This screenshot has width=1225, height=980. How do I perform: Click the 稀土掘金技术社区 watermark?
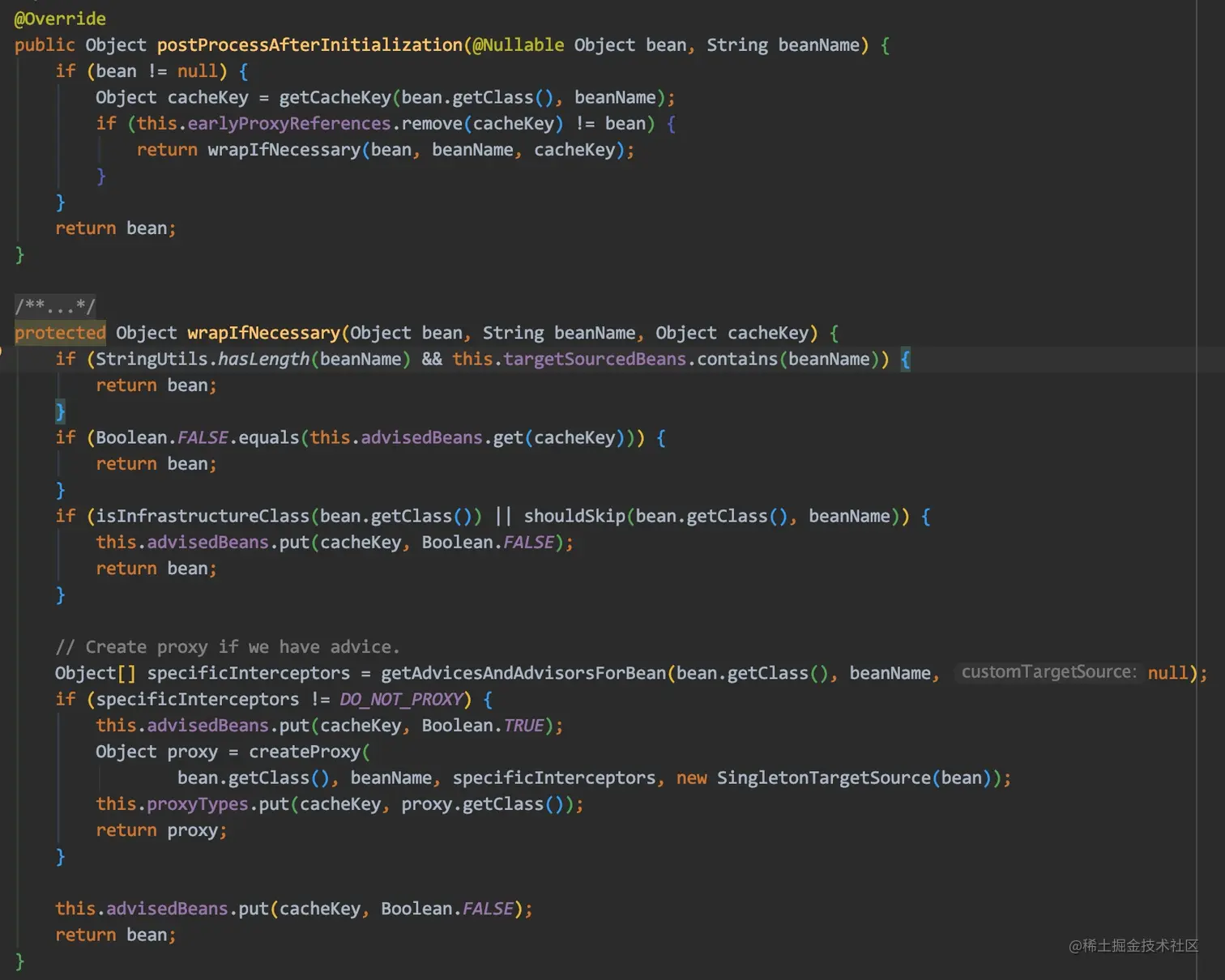pos(1133,944)
